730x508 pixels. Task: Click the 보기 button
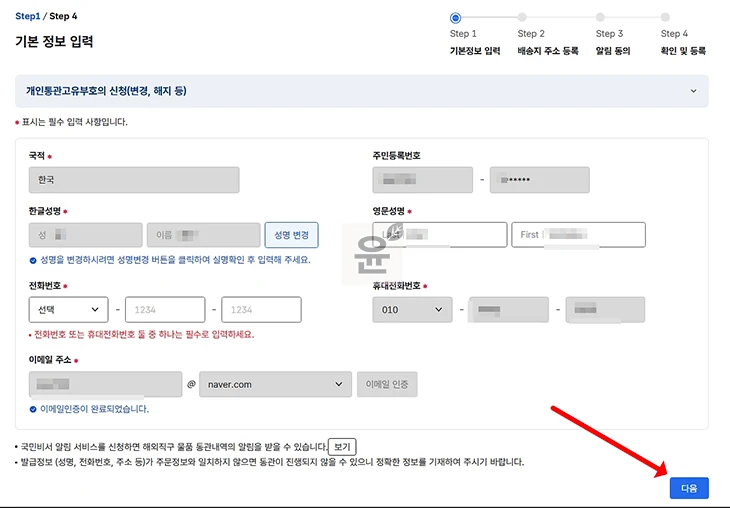[x=342, y=447]
